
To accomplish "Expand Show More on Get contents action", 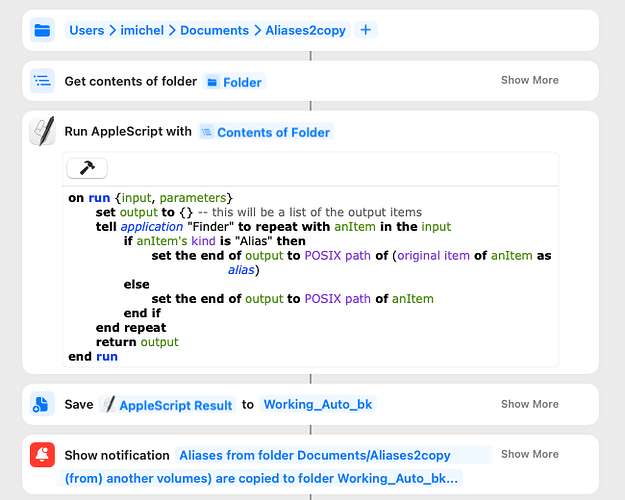I will (529, 80).
